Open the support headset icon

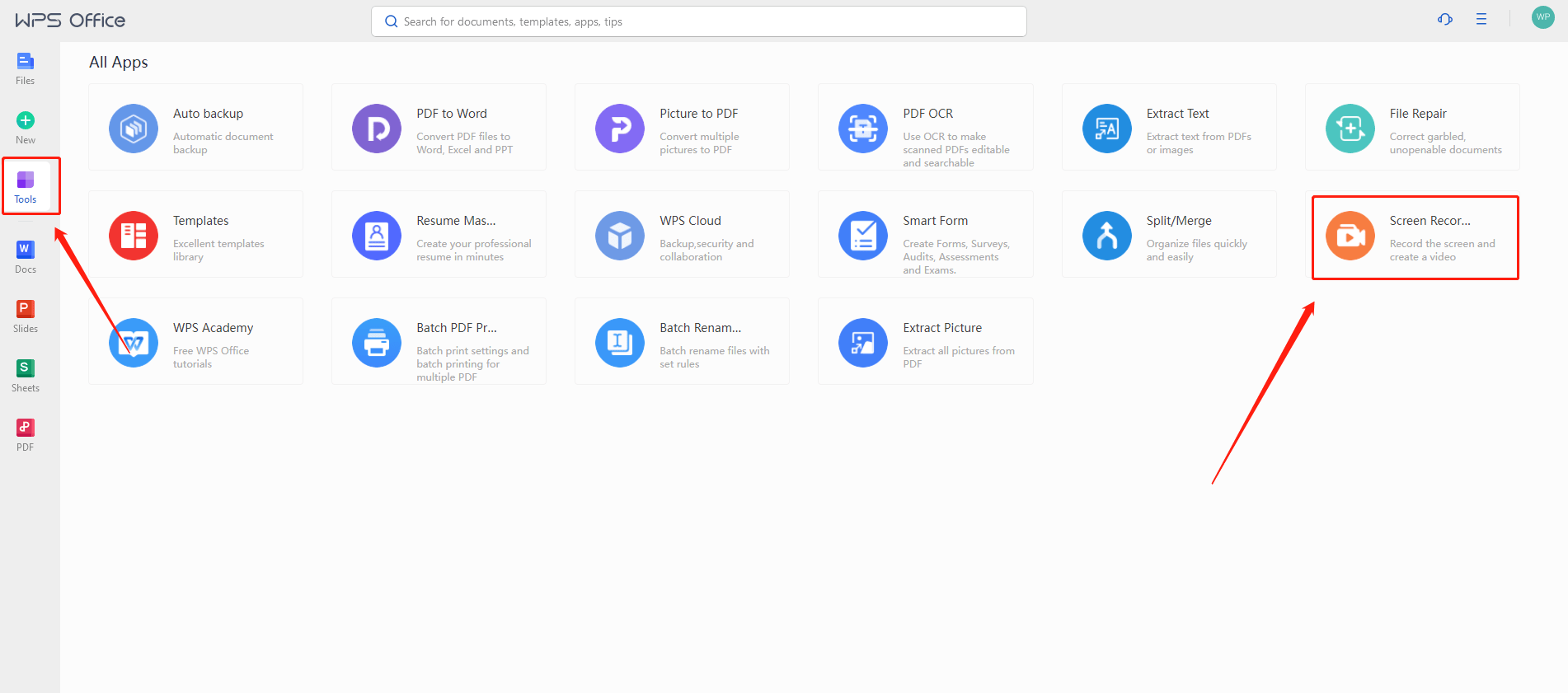click(1445, 19)
